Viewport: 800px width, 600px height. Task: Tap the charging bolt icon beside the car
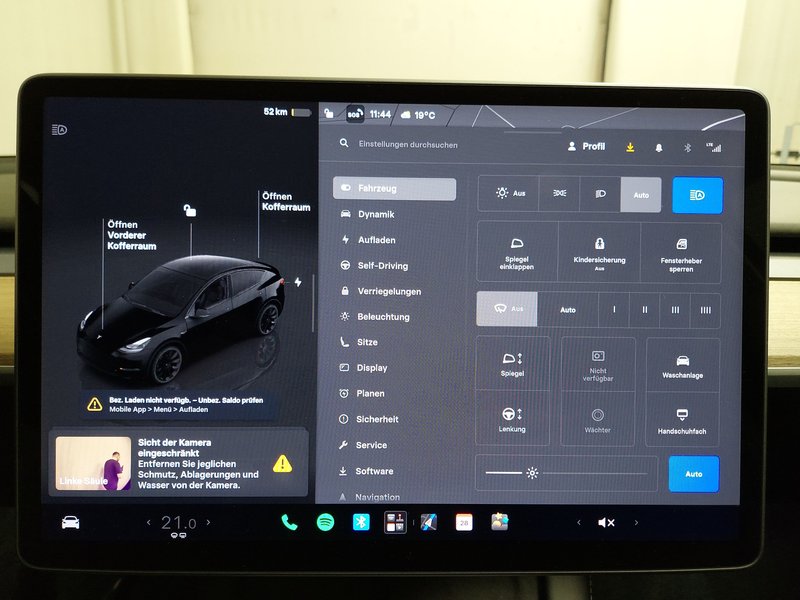point(298,282)
